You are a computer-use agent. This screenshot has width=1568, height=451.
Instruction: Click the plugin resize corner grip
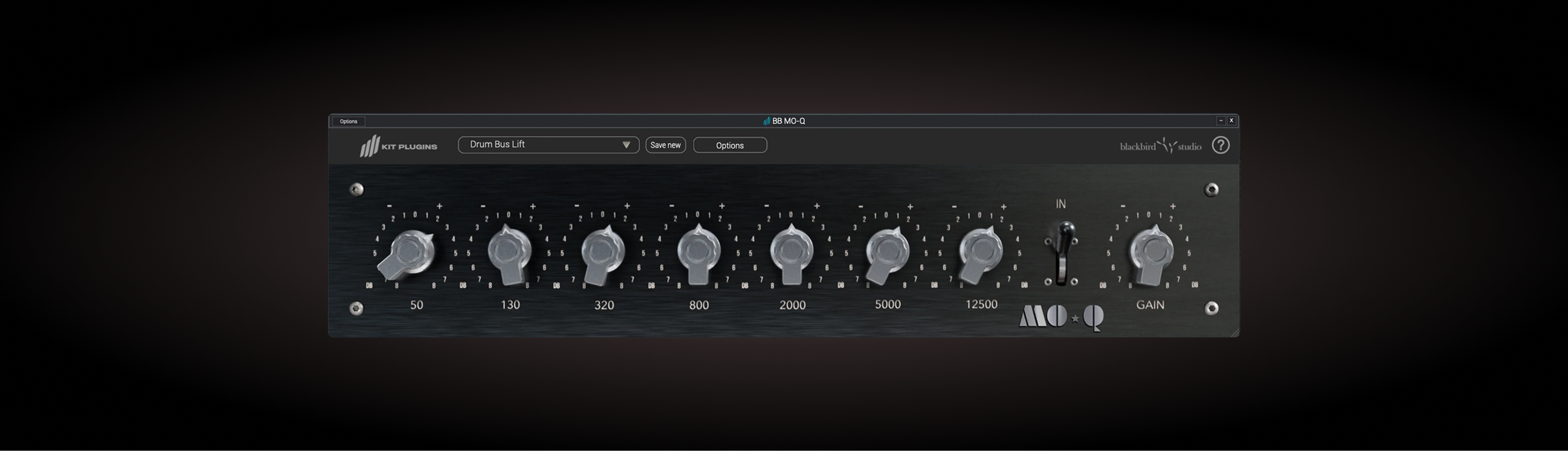tap(1234, 332)
